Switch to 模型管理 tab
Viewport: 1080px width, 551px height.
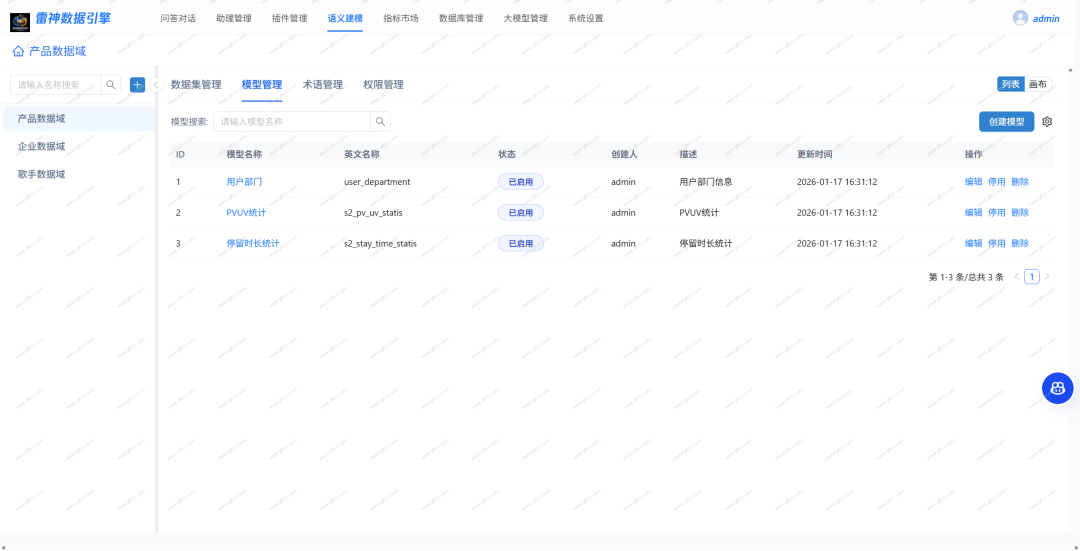click(x=262, y=85)
